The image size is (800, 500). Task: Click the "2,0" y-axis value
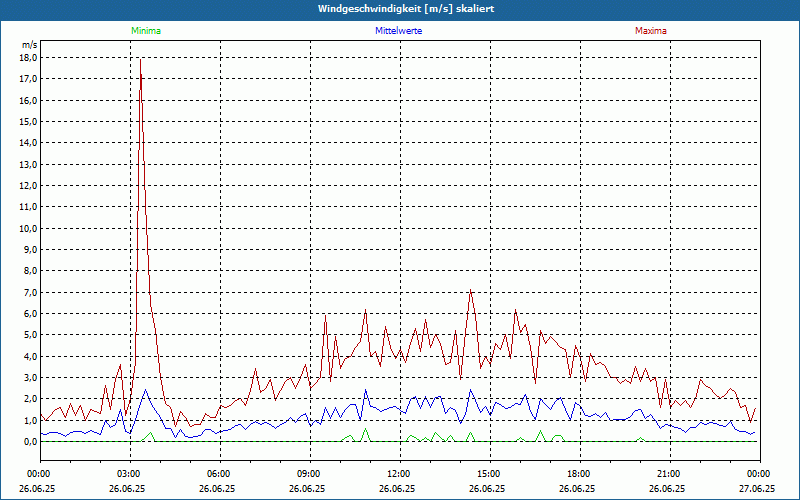[x=31, y=399]
